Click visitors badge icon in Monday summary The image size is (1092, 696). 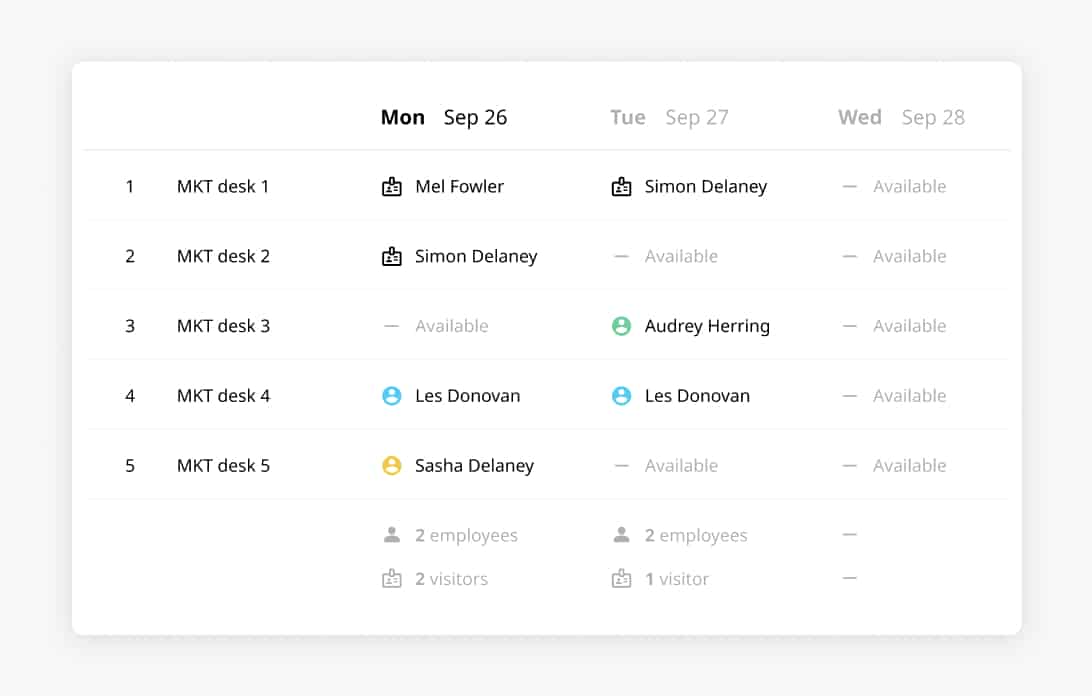(x=391, y=579)
